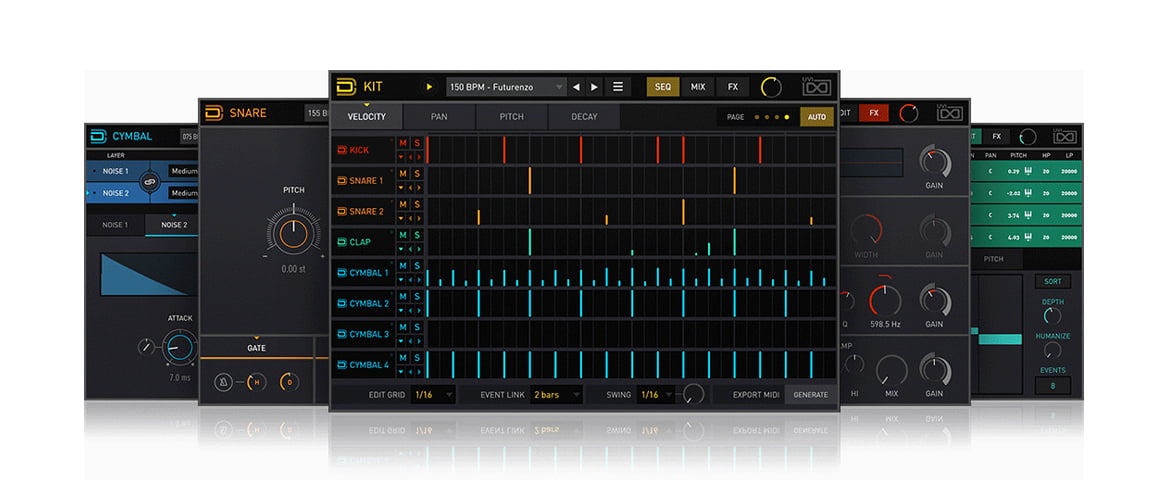Image resolution: width=1170 pixels, height=480 pixels.
Task: Click the CYMBAL 3 drum icon
Action: (x=342, y=334)
